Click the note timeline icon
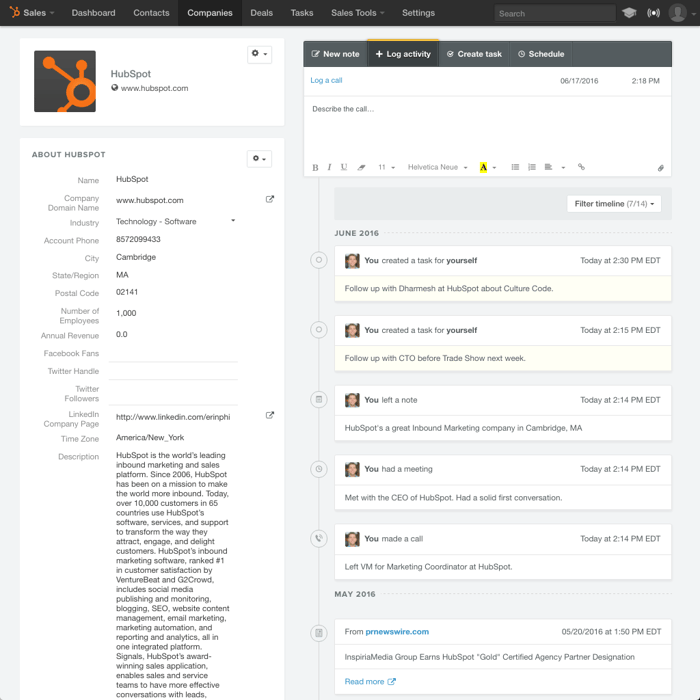This screenshot has width=700, height=700. coord(319,400)
